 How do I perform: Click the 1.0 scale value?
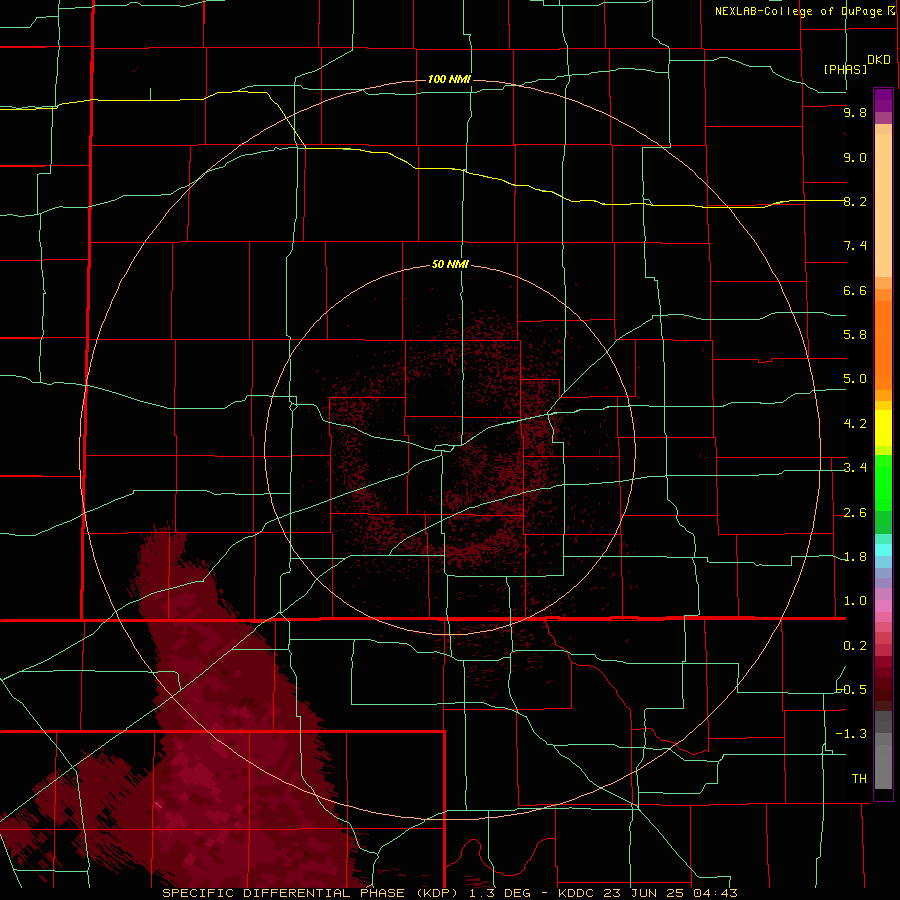[x=855, y=601]
